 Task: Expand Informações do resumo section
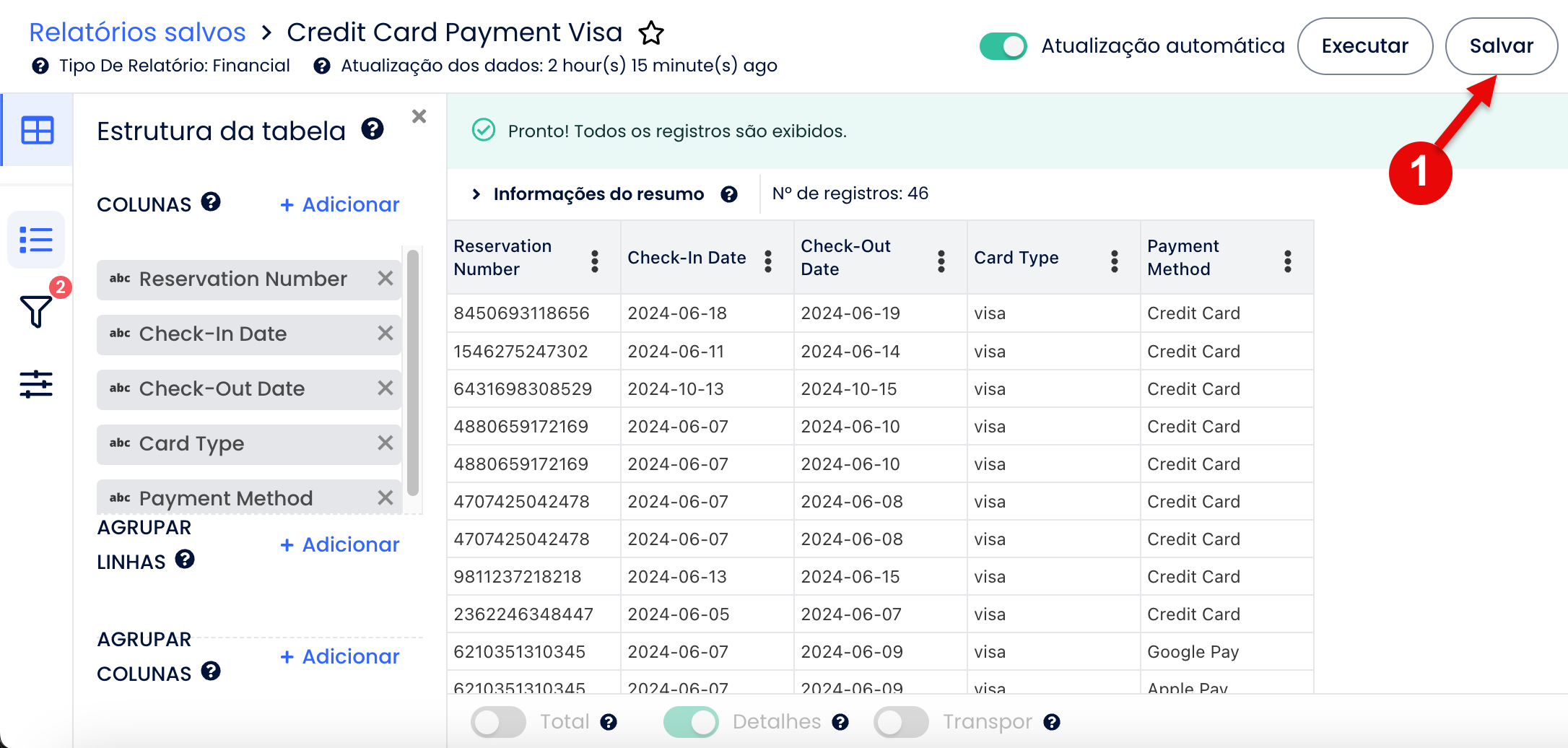coord(476,194)
